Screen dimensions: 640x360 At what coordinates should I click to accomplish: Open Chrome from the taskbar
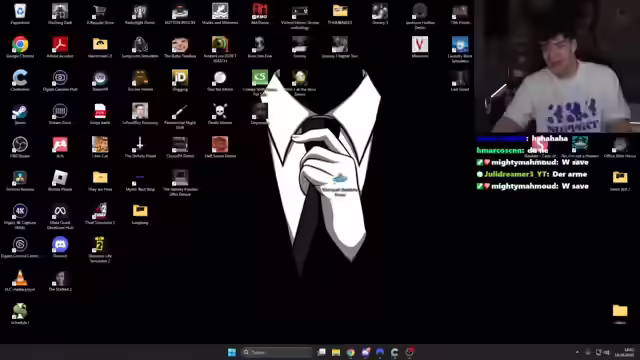(x=351, y=352)
